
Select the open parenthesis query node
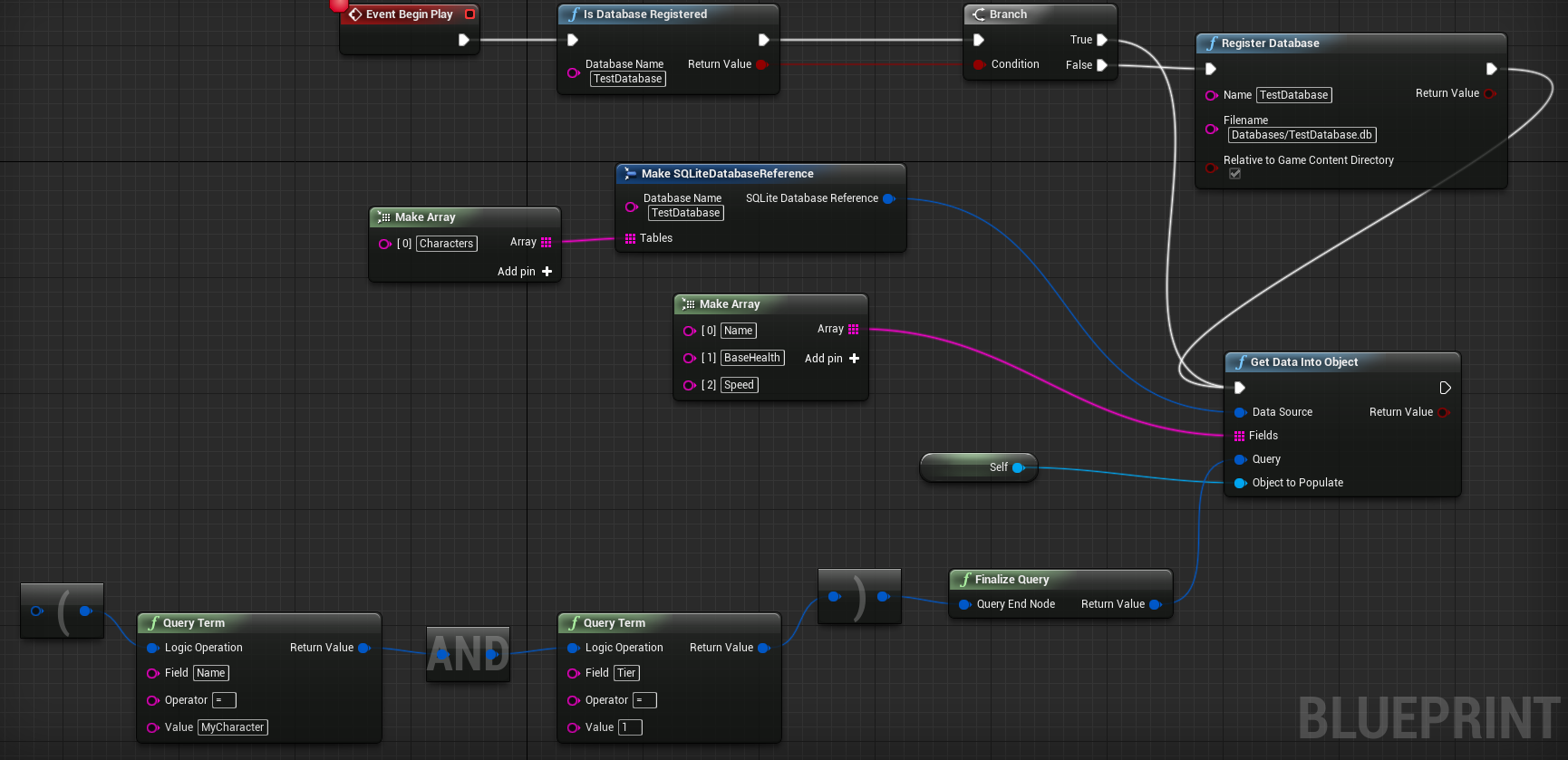(62, 611)
